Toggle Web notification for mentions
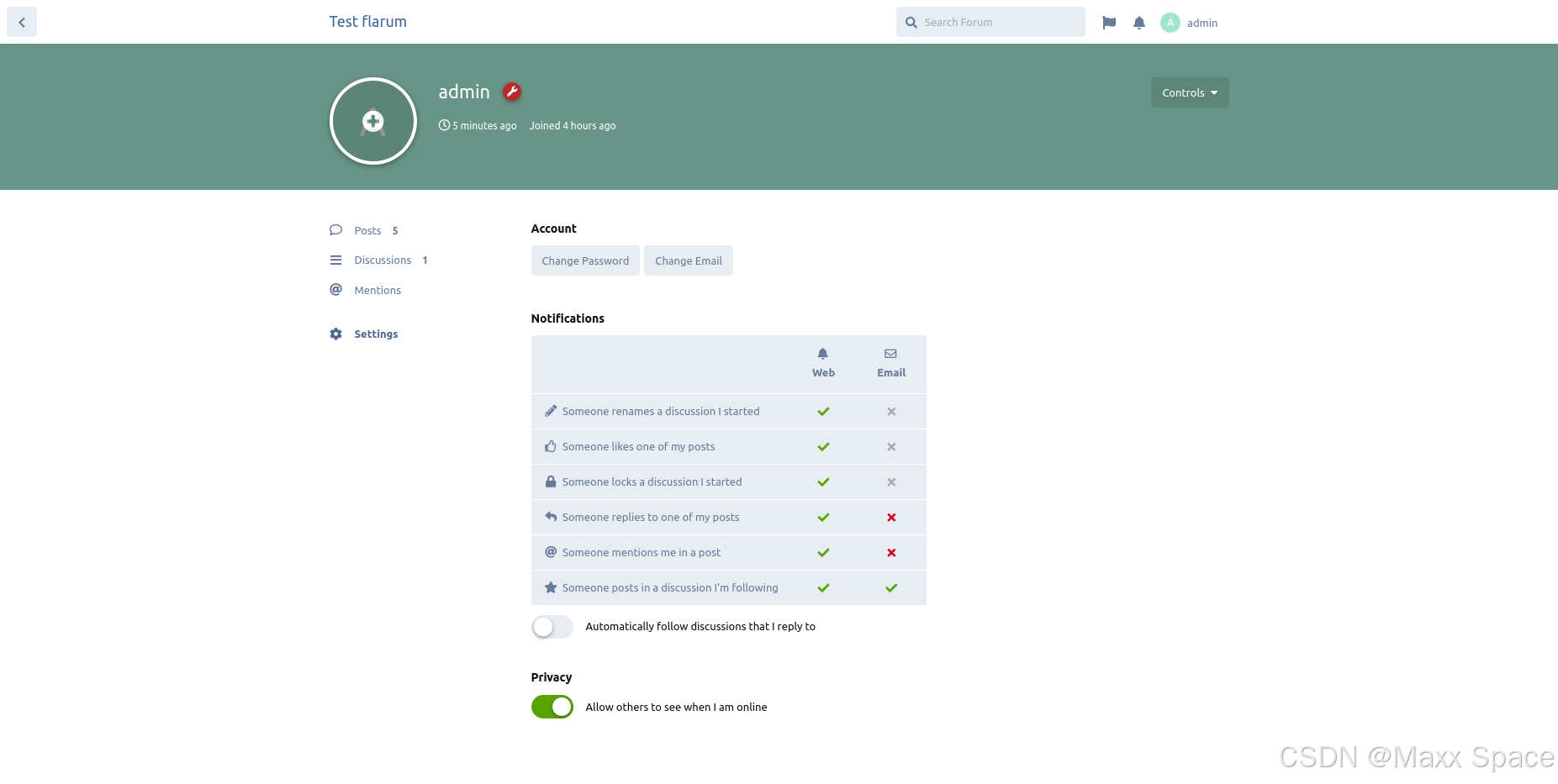 tap(823, 553)
